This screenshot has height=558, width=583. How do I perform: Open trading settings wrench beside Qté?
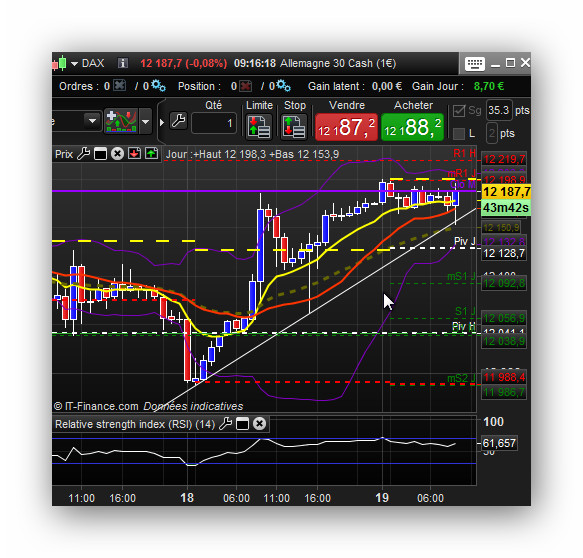click(x=178, y=121)
